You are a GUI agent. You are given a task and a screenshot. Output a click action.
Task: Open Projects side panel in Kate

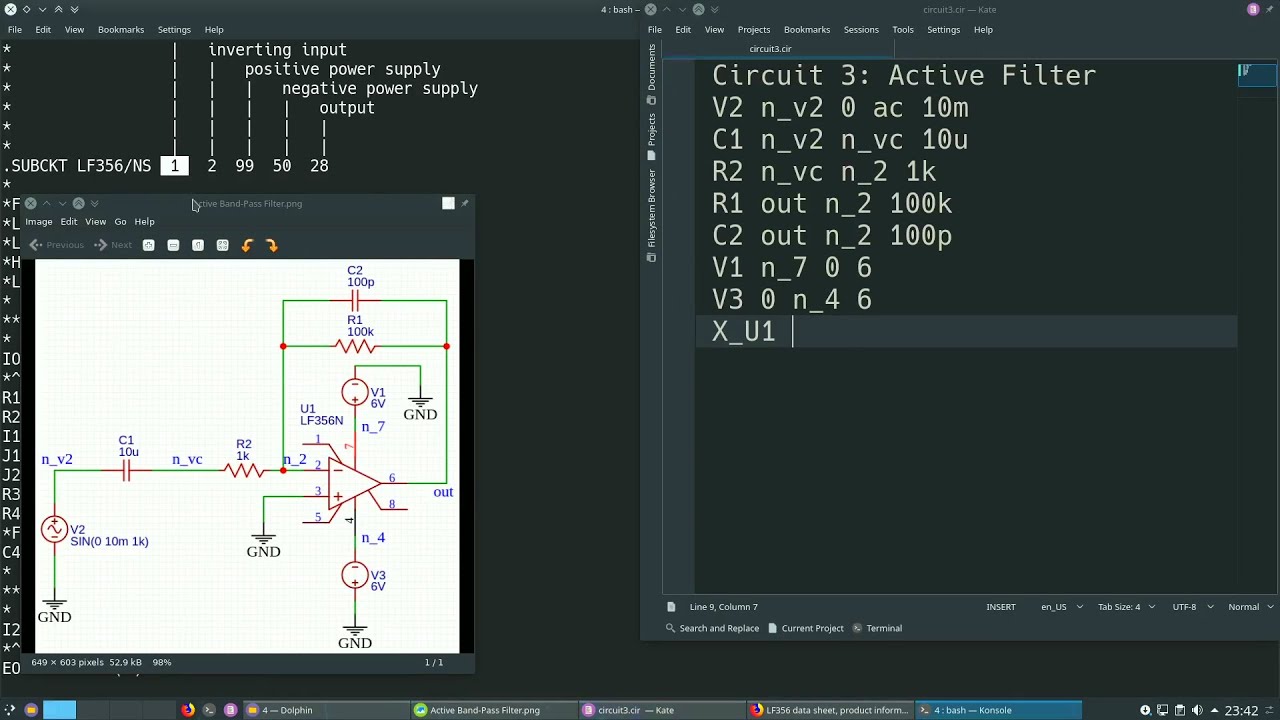[652, 136]
